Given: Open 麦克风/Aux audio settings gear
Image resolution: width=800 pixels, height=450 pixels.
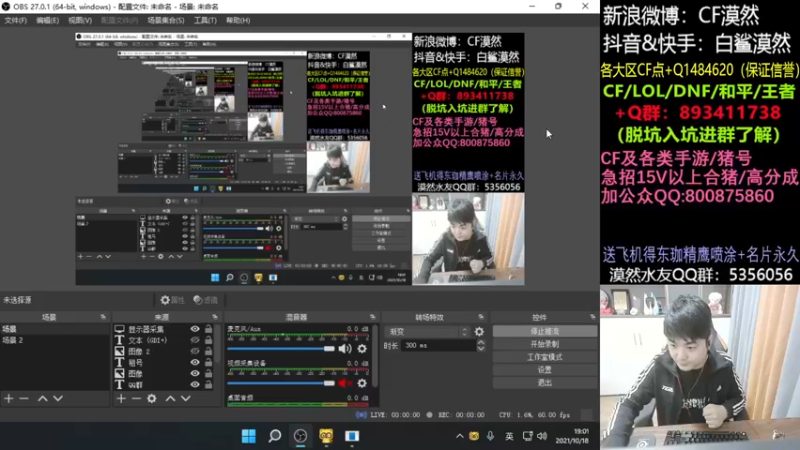Looking at the screenshot, I should (x=362, y=349).
